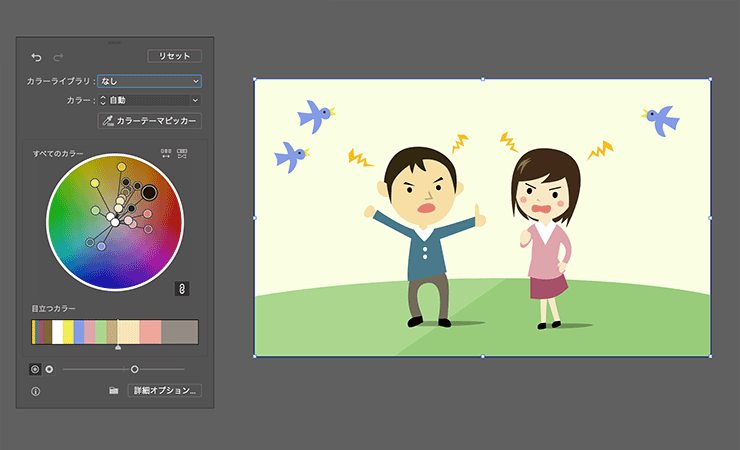Image resolution: width=740 pixels, height=450 pixels.
Task: Click the brightness slider handle below swatches
Action: coord(135,369)
